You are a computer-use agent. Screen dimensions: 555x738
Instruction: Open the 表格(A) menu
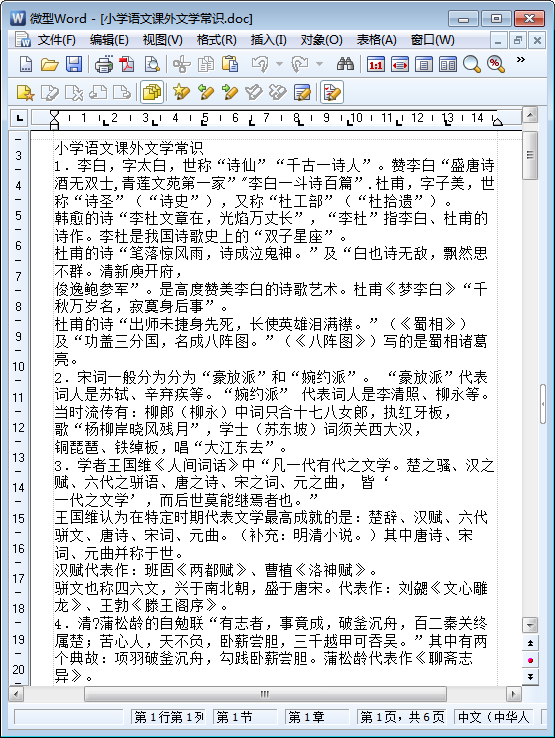point(377,40)
